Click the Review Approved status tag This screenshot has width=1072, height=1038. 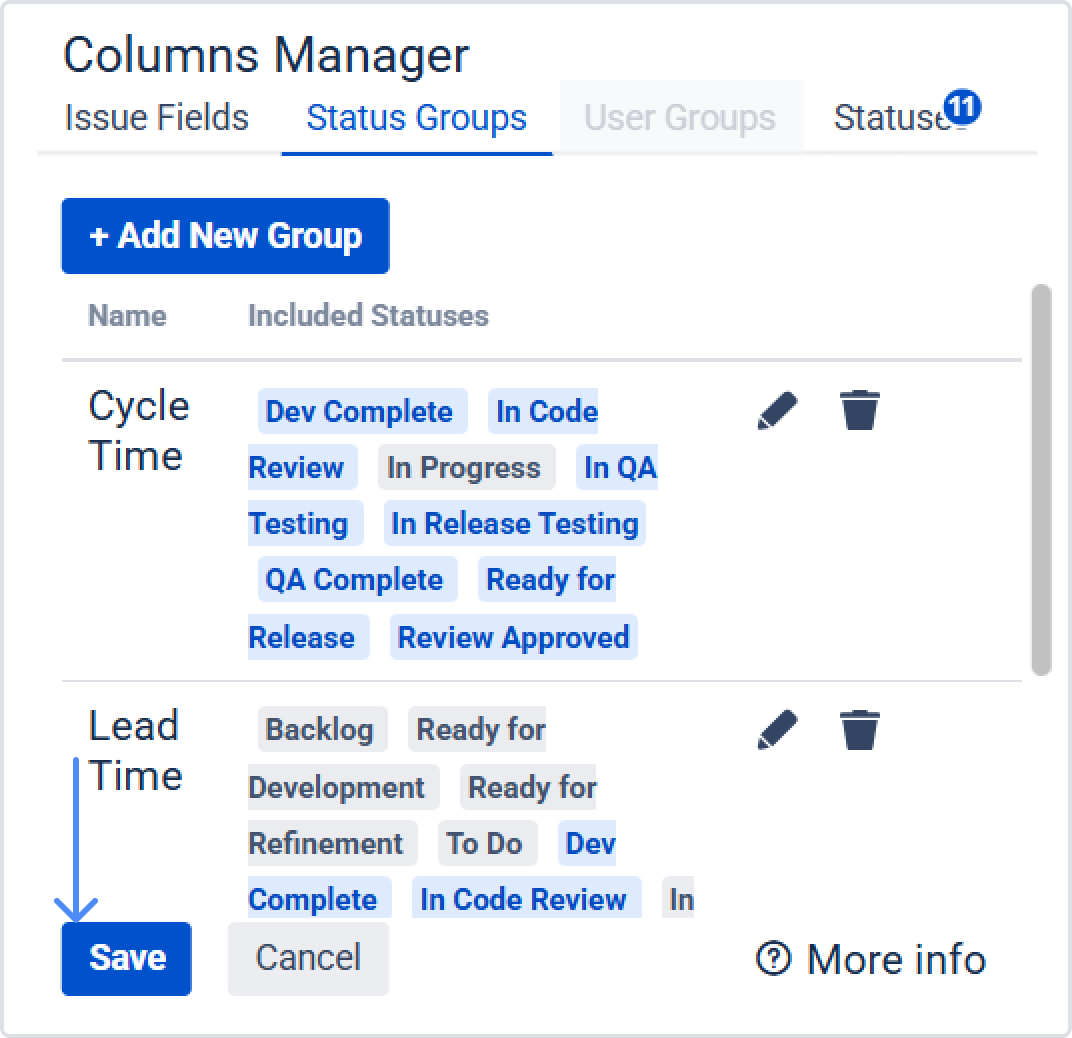(514, 638)
